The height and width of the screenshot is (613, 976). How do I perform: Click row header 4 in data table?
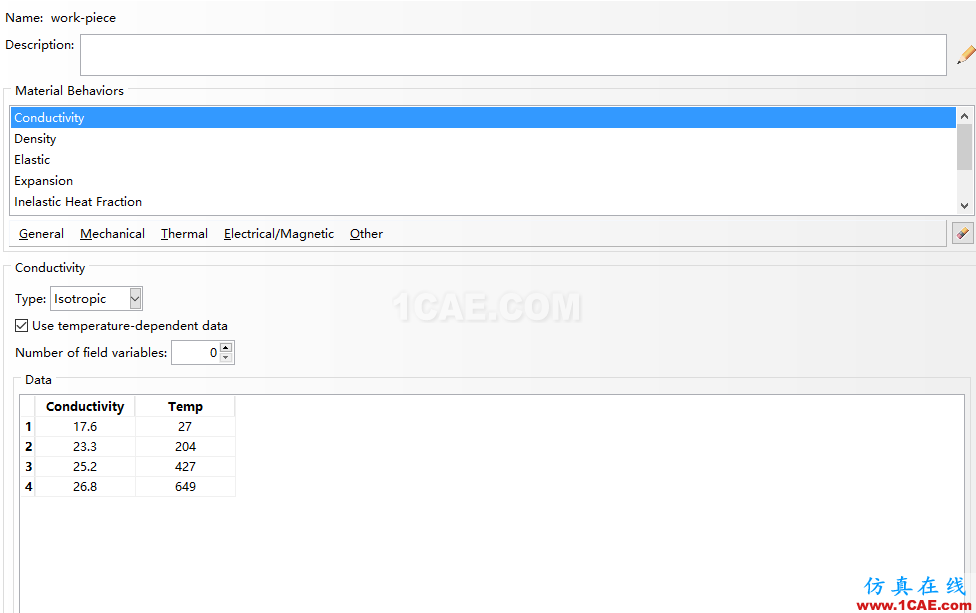pyautogui.click(x=28, y=487)
